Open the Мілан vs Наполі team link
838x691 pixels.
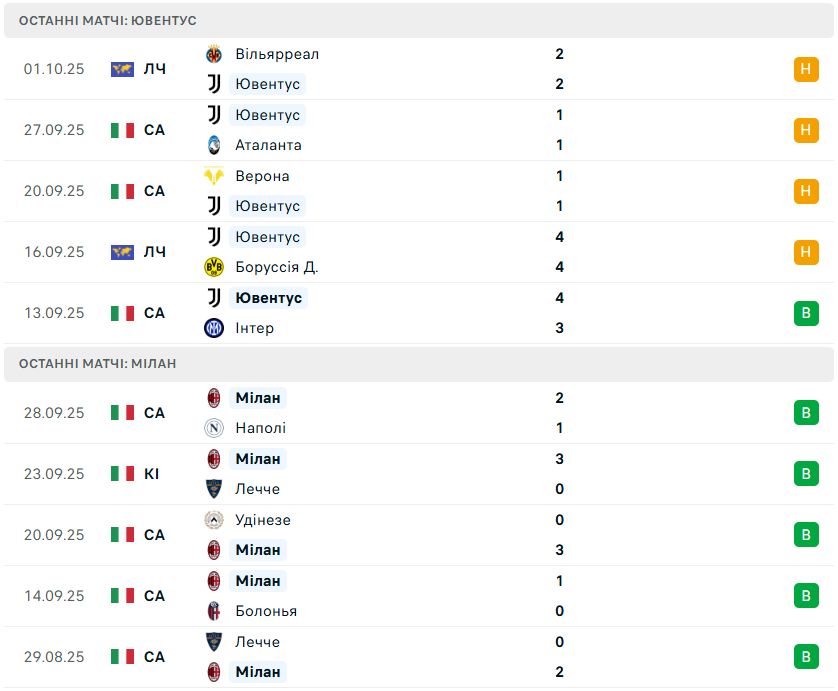pyautogui.click(x=258, y=398)
